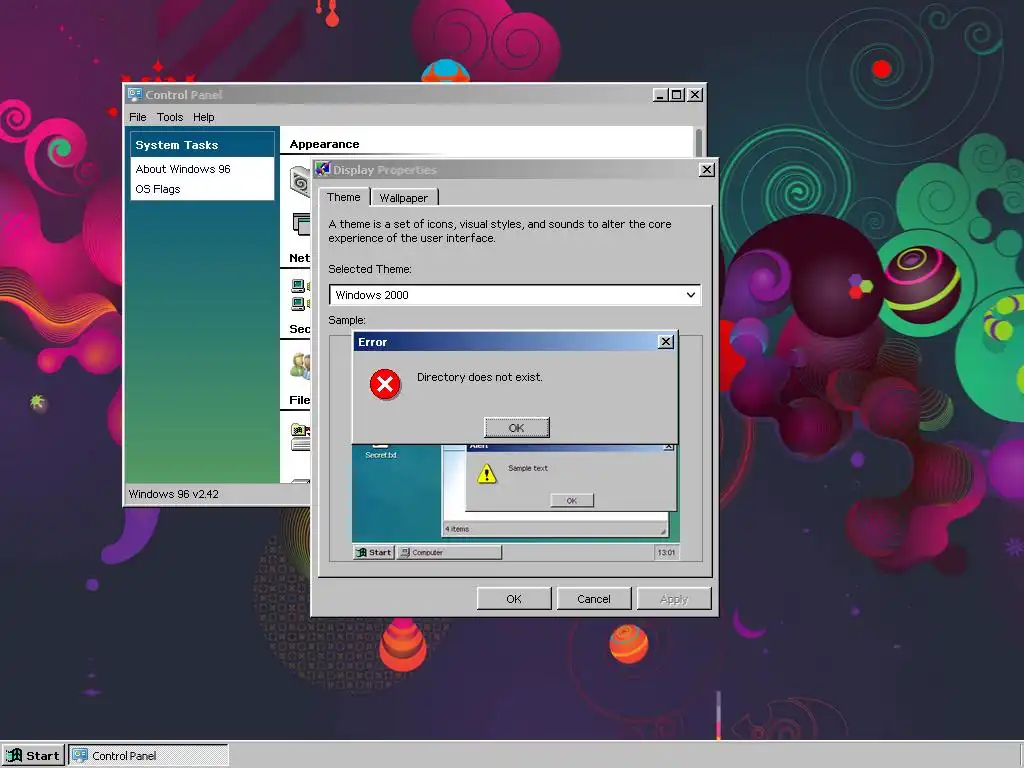
Task: Click the Windows flag icon on Start
Action: [14, 756]
